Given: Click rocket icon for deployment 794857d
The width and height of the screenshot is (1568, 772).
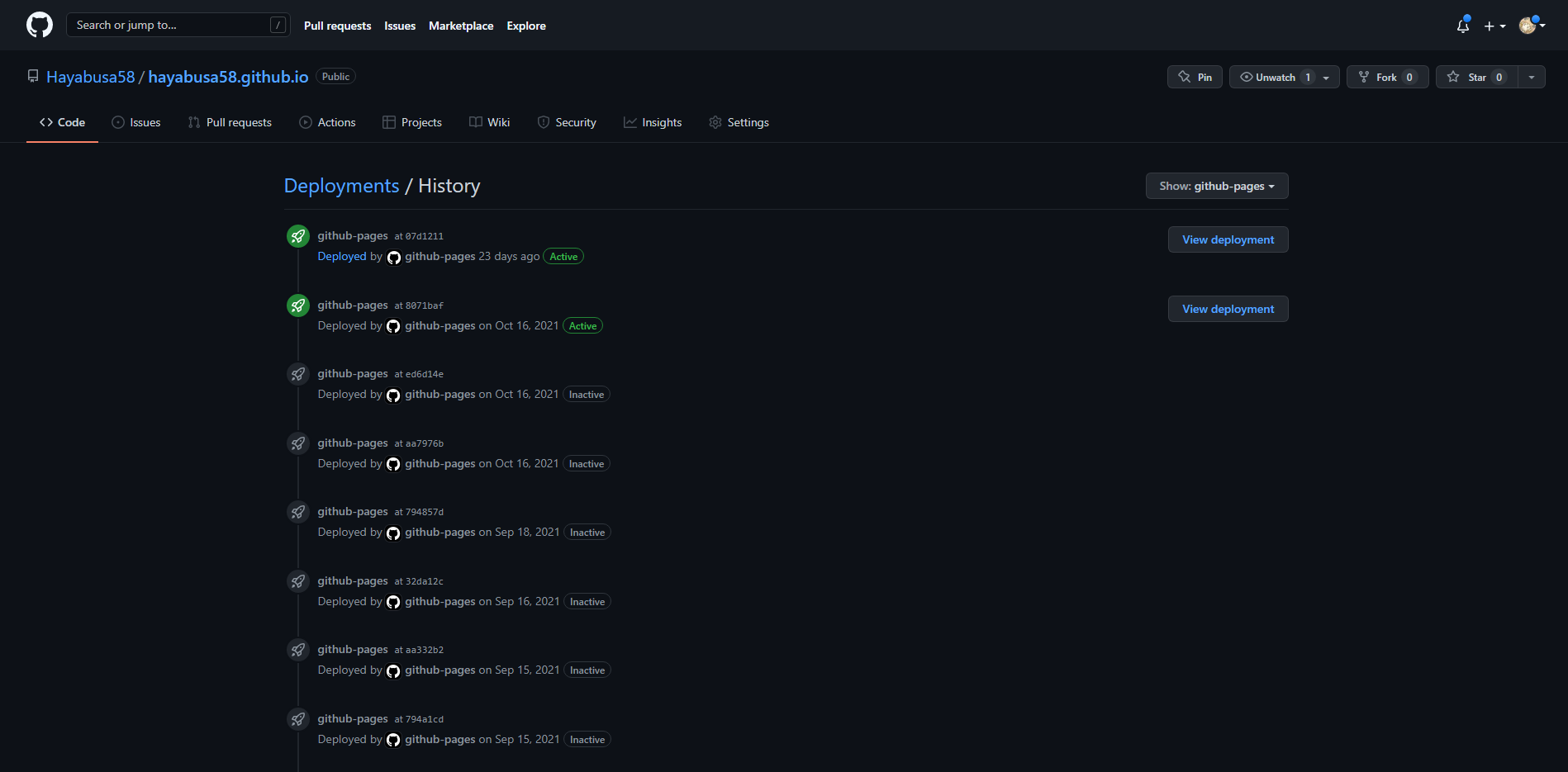Looking at the screenshot, I should click(x=298, y=512).
